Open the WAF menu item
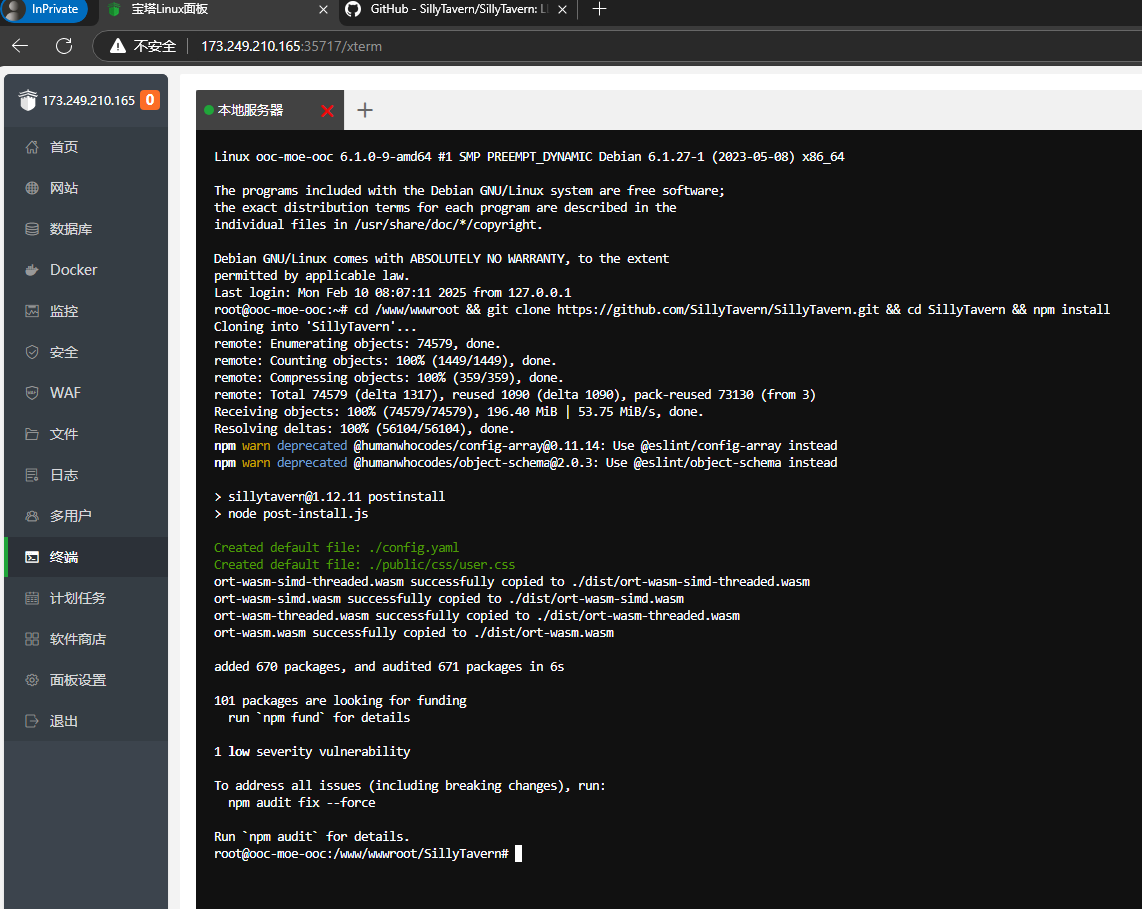 coord(65,393)
